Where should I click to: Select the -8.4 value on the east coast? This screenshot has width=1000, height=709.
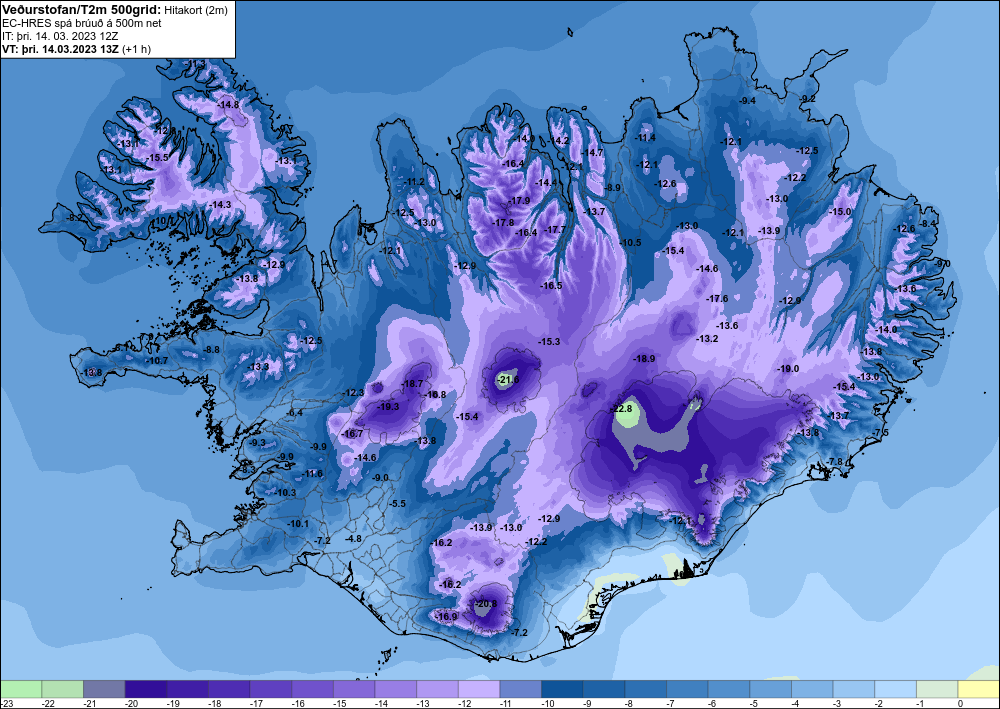(929, 223)
